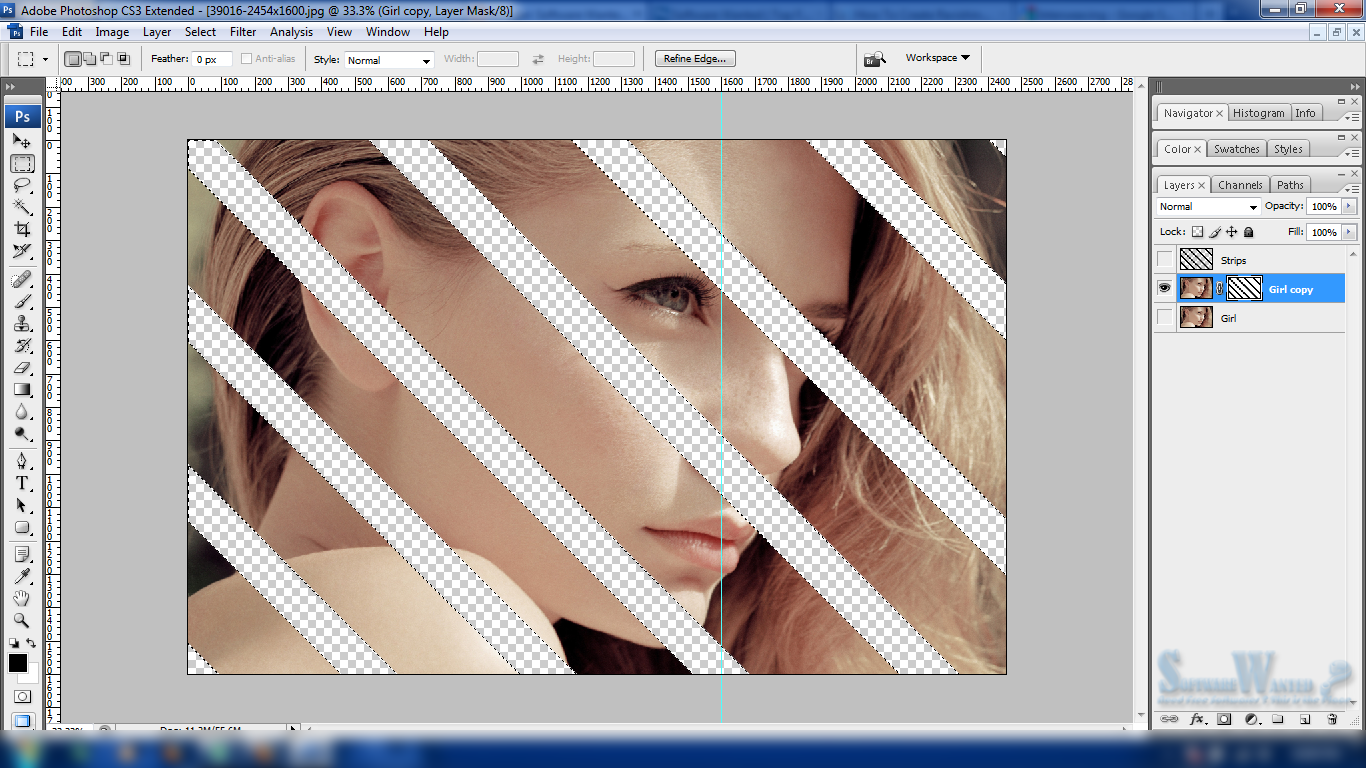The height and width of the screenshot is (768, 1366).
Task: Select the Healing Brush tool
Action: point(22,279)
